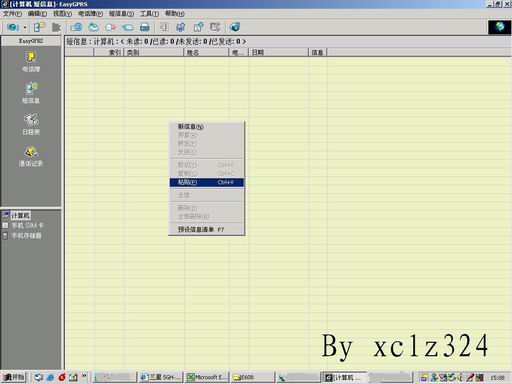Open the 短信息(S) menu in menu bar
512x384 pixels.
pos(121,13)
